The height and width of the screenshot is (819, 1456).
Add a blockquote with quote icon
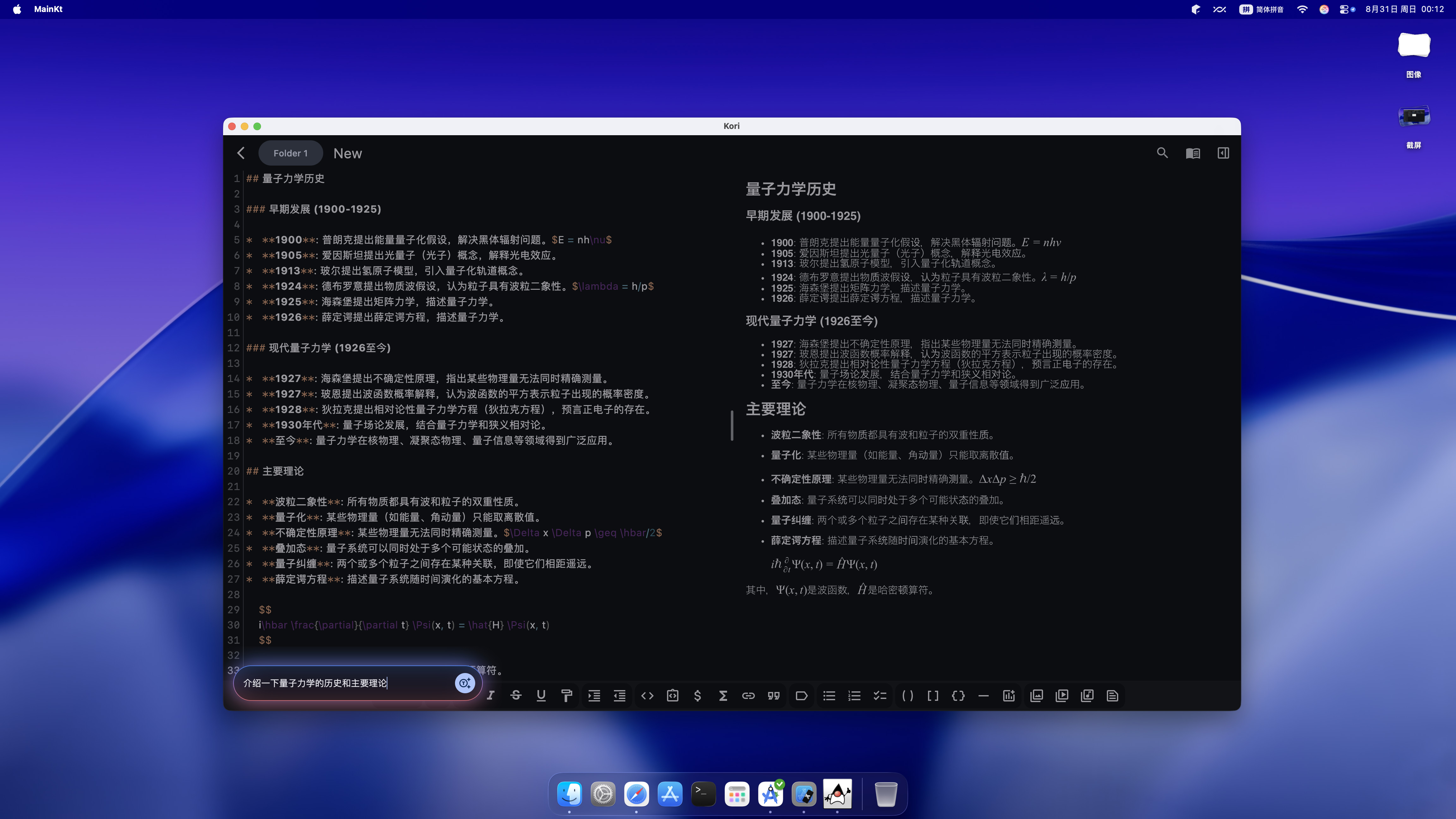(x=774, y=696)
